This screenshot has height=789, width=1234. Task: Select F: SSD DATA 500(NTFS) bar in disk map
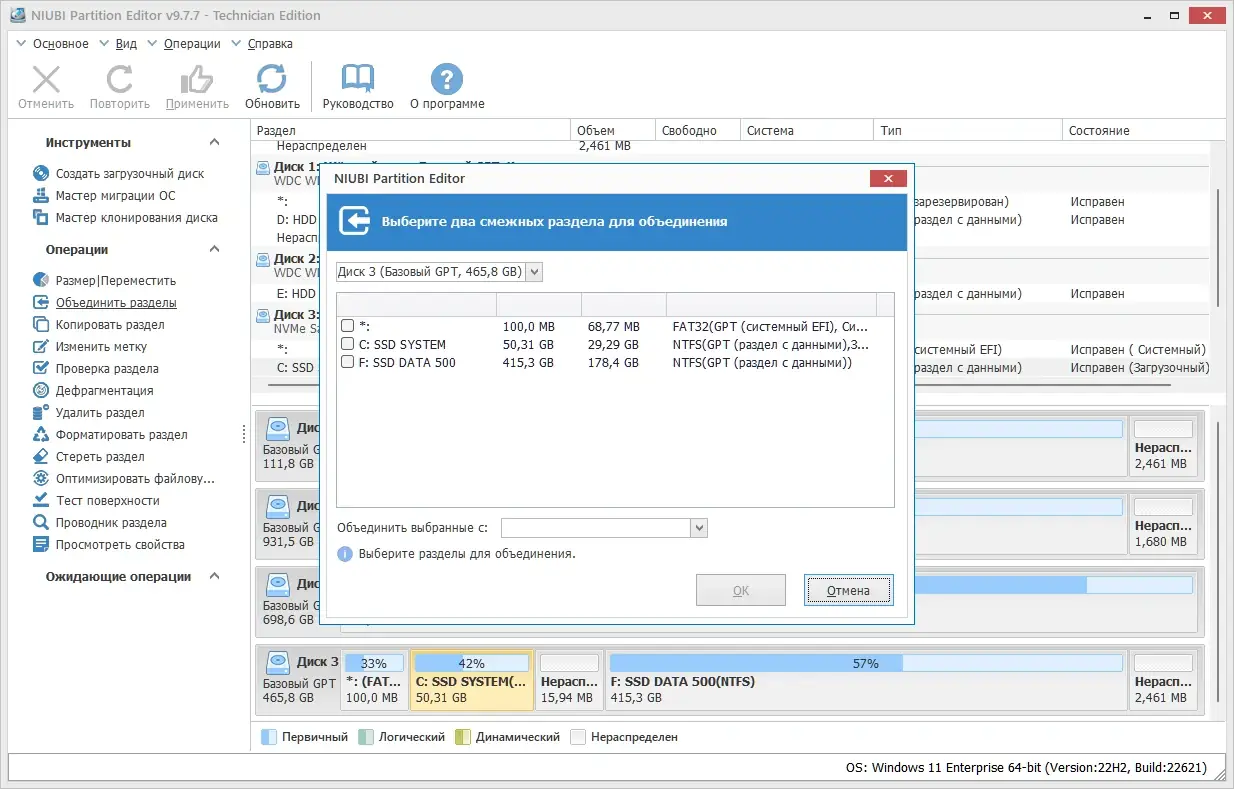(x=866, y=680)
